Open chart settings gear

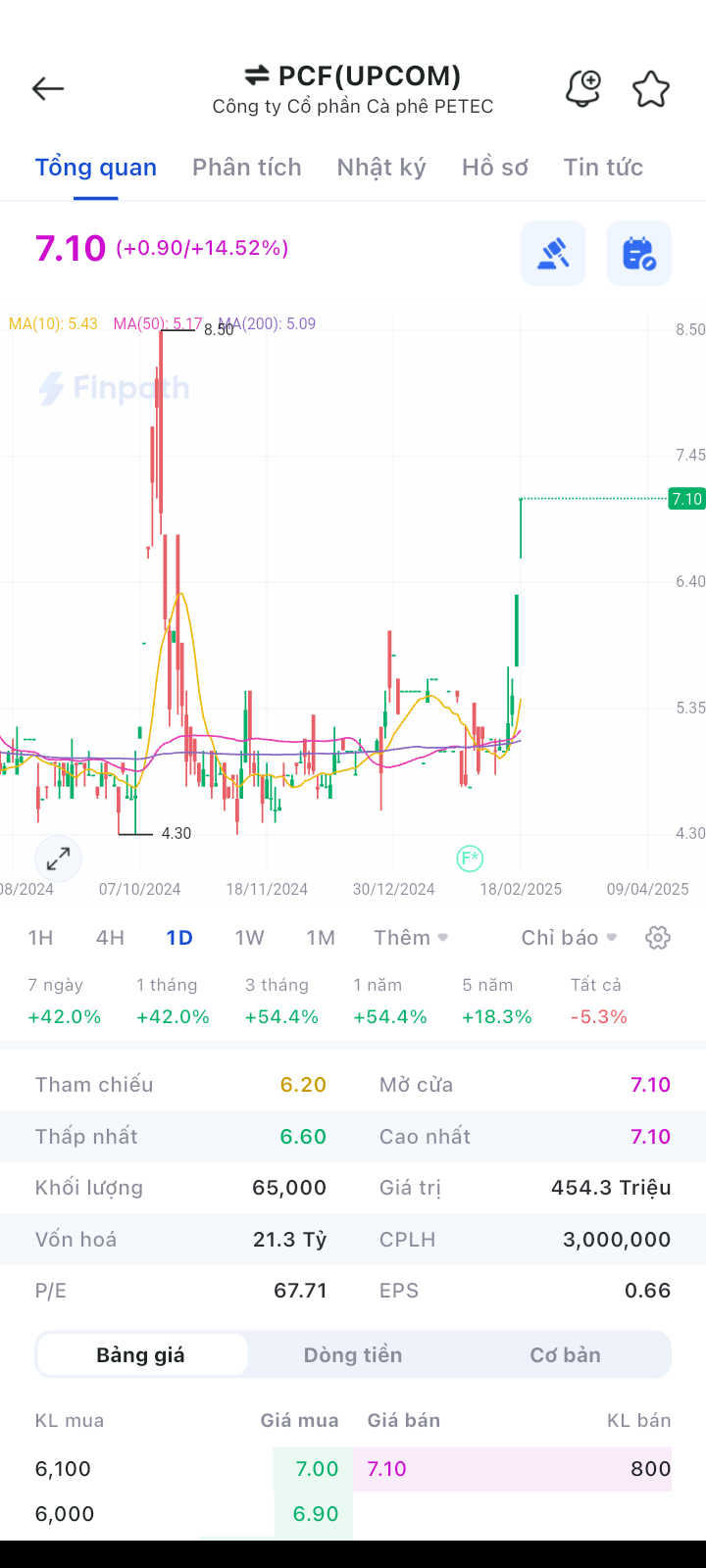click(x=658, y=938)
